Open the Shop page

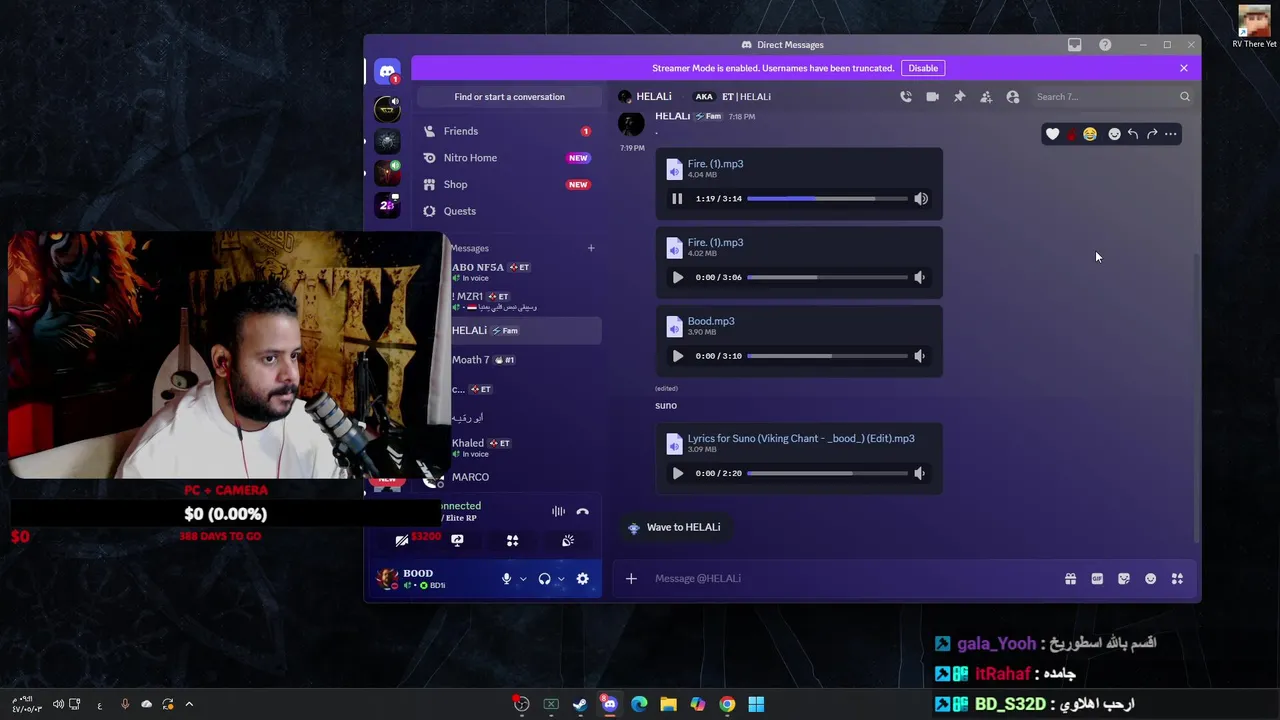(x=509, y=185)
